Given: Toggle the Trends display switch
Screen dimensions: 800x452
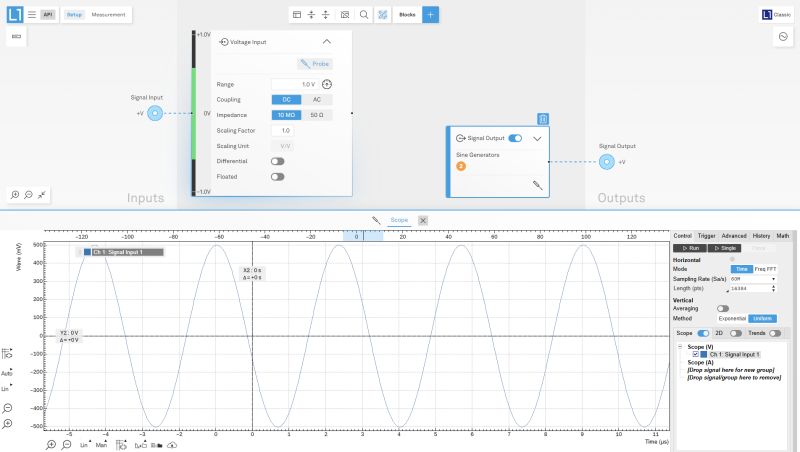Looking at the screenshot, I should 775,333.
